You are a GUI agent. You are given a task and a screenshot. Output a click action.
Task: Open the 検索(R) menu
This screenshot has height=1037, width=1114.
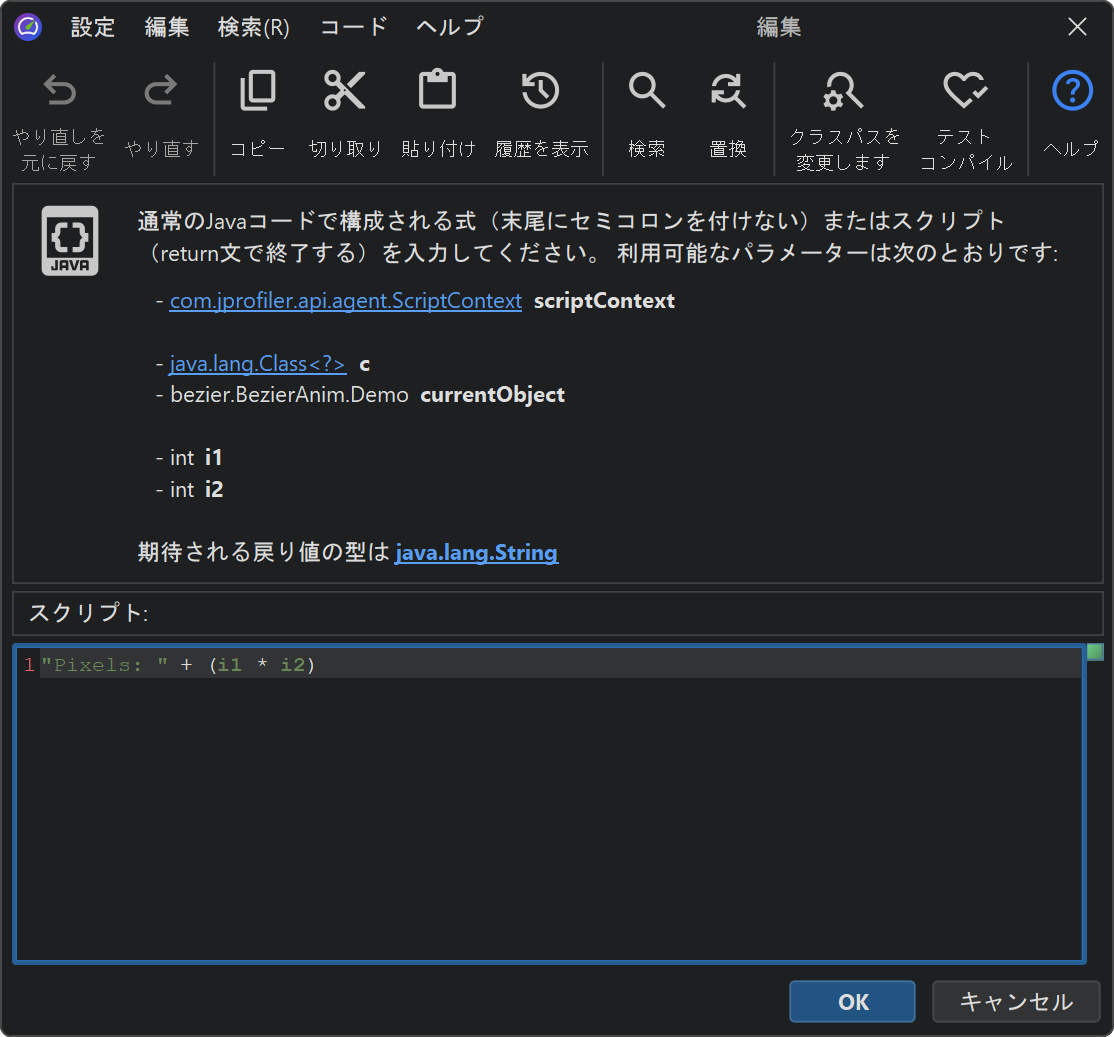[254, 27]
